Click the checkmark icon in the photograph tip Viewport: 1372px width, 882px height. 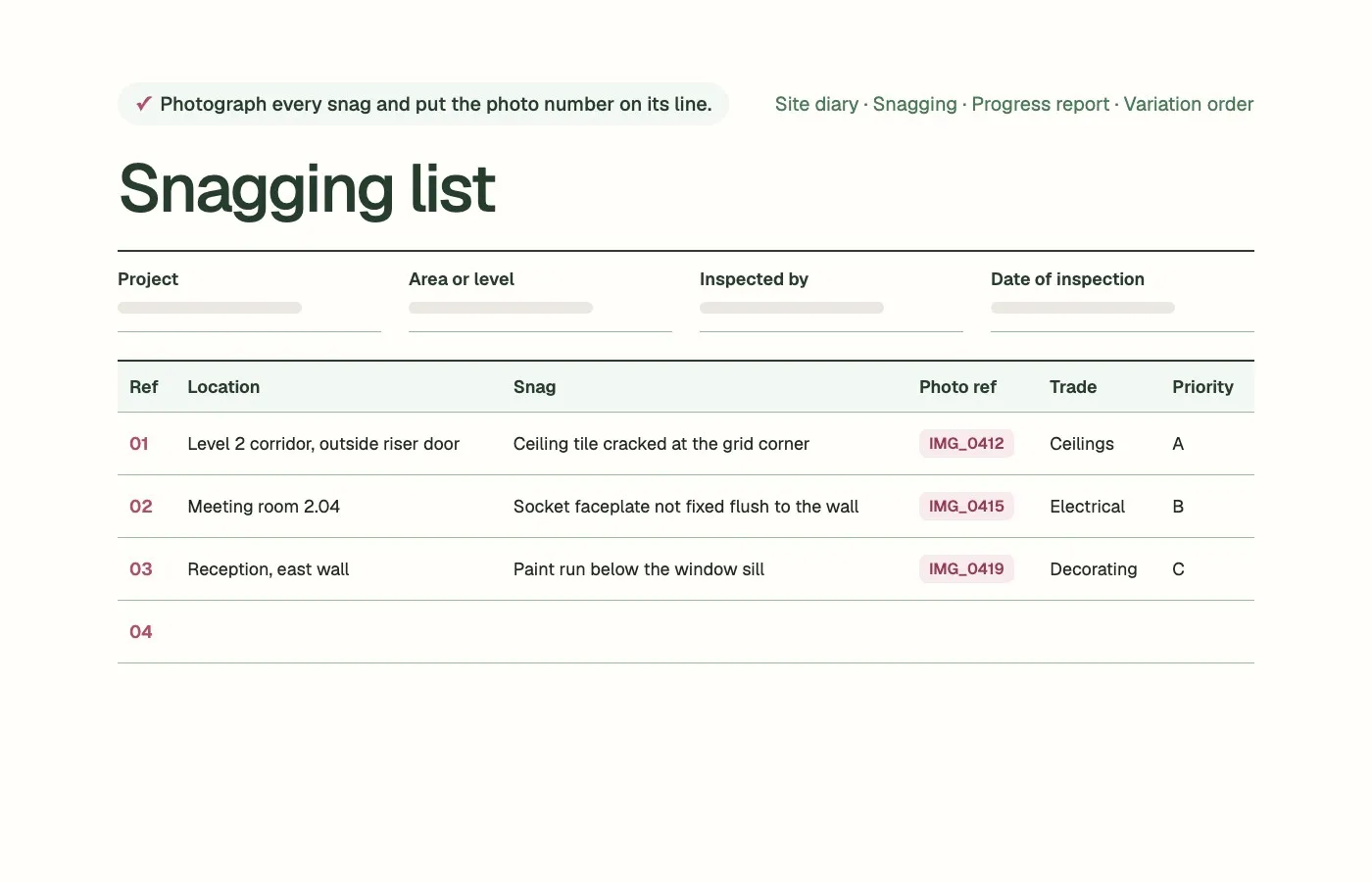coord(144,104)
